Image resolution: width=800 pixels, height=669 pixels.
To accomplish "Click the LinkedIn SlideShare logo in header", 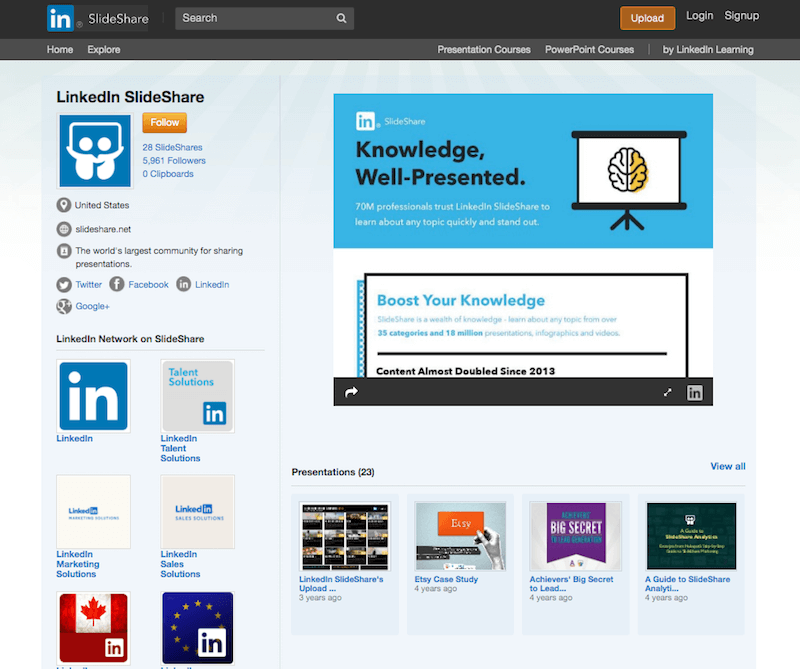I will coord(97,18).
